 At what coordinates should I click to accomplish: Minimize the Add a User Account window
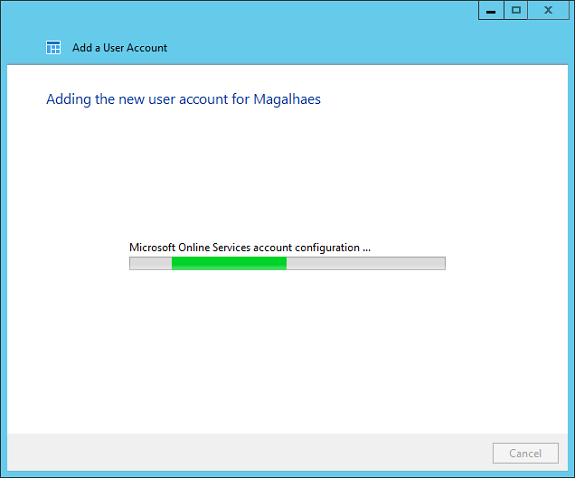(491, 10)
